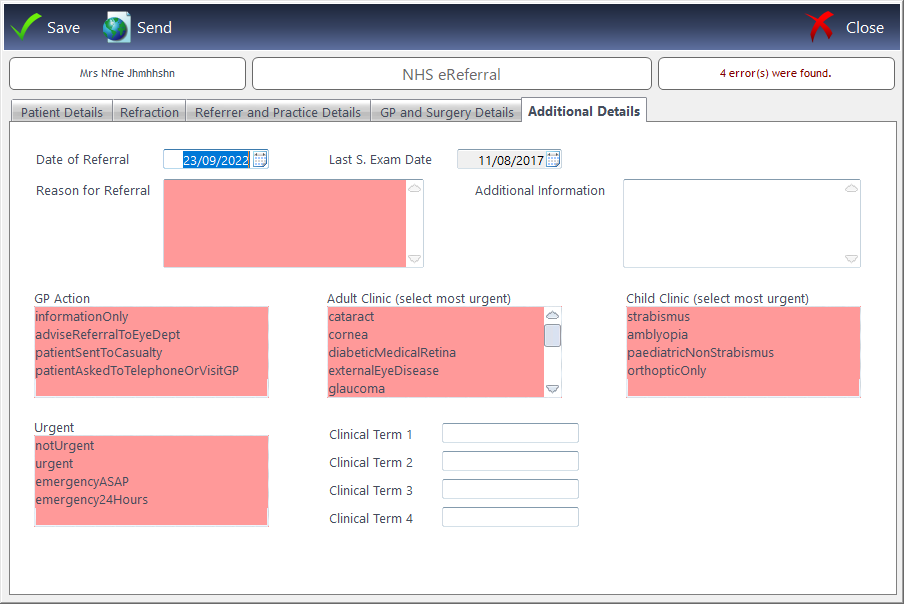The height and width of the screenshot is (604, 904).
Task: Open Referrer and Practice Details tab
Action: (278, 112)
